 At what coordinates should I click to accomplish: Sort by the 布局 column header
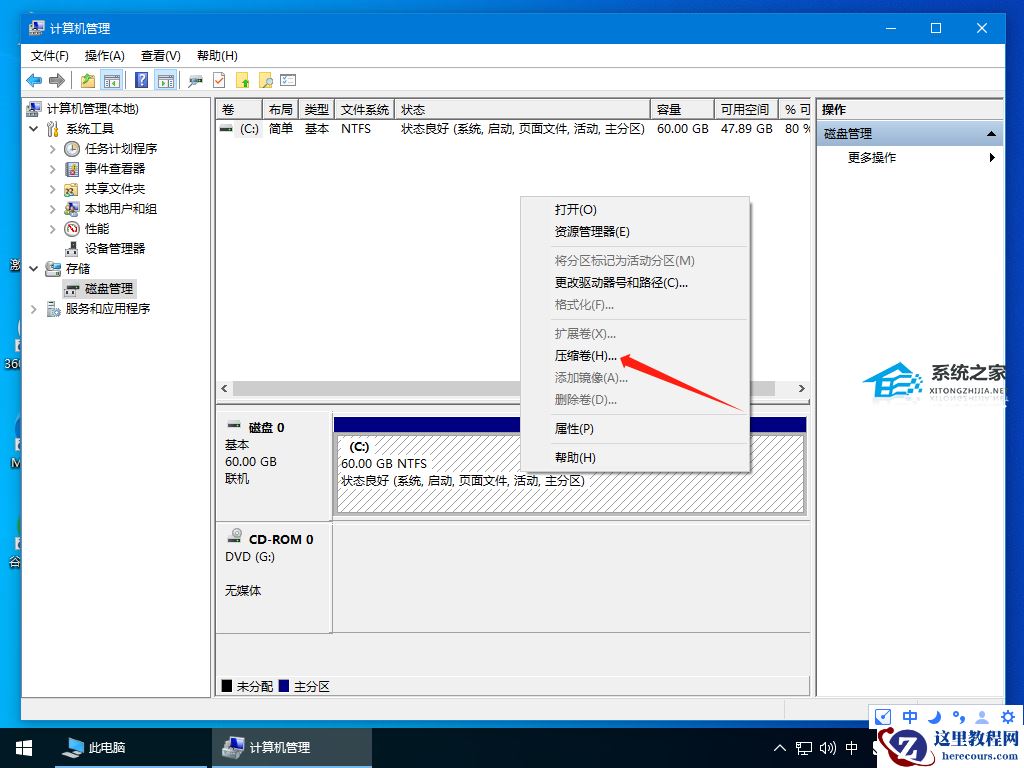pos(280,109)
